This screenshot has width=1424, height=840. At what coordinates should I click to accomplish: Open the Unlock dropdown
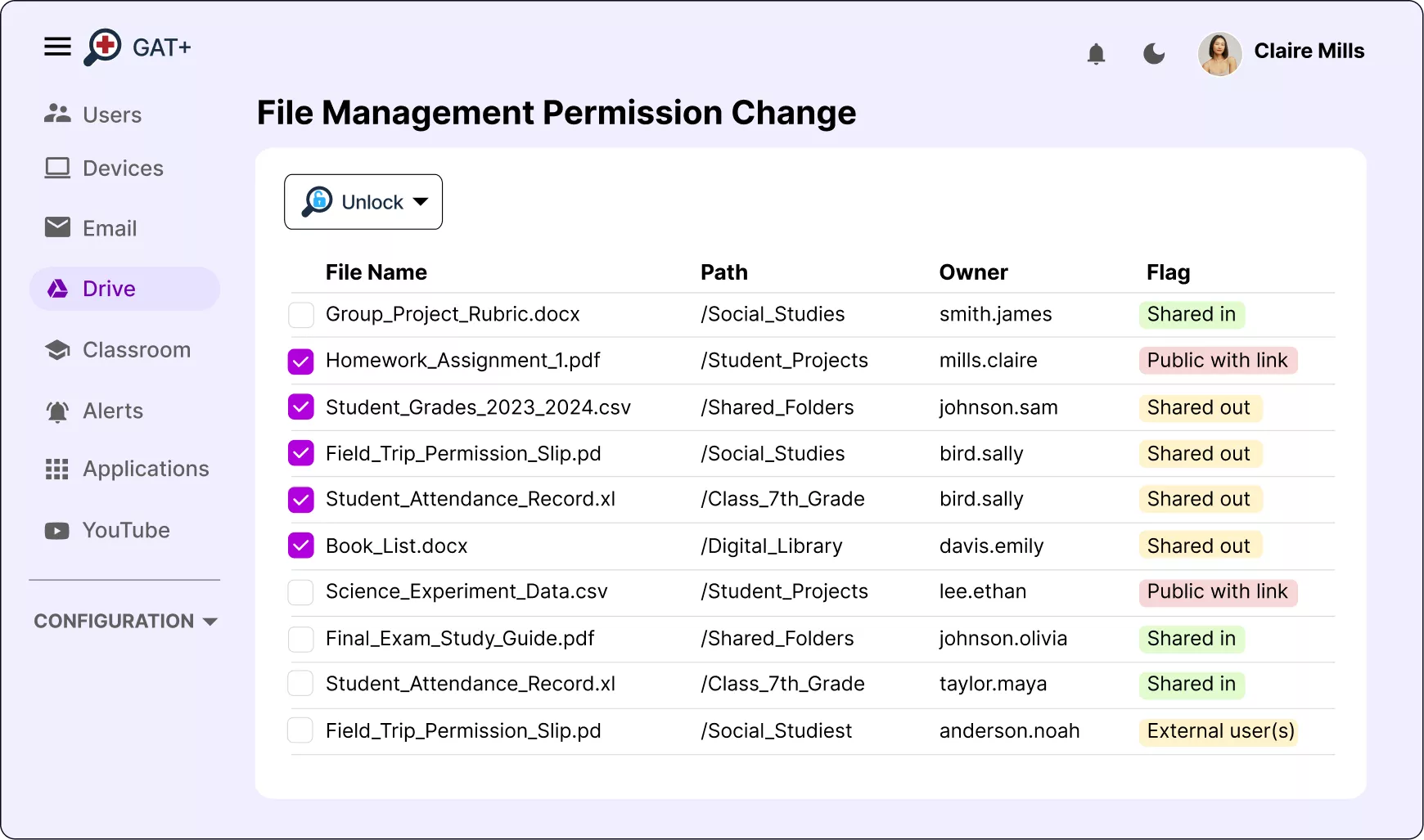click(363, 202)
